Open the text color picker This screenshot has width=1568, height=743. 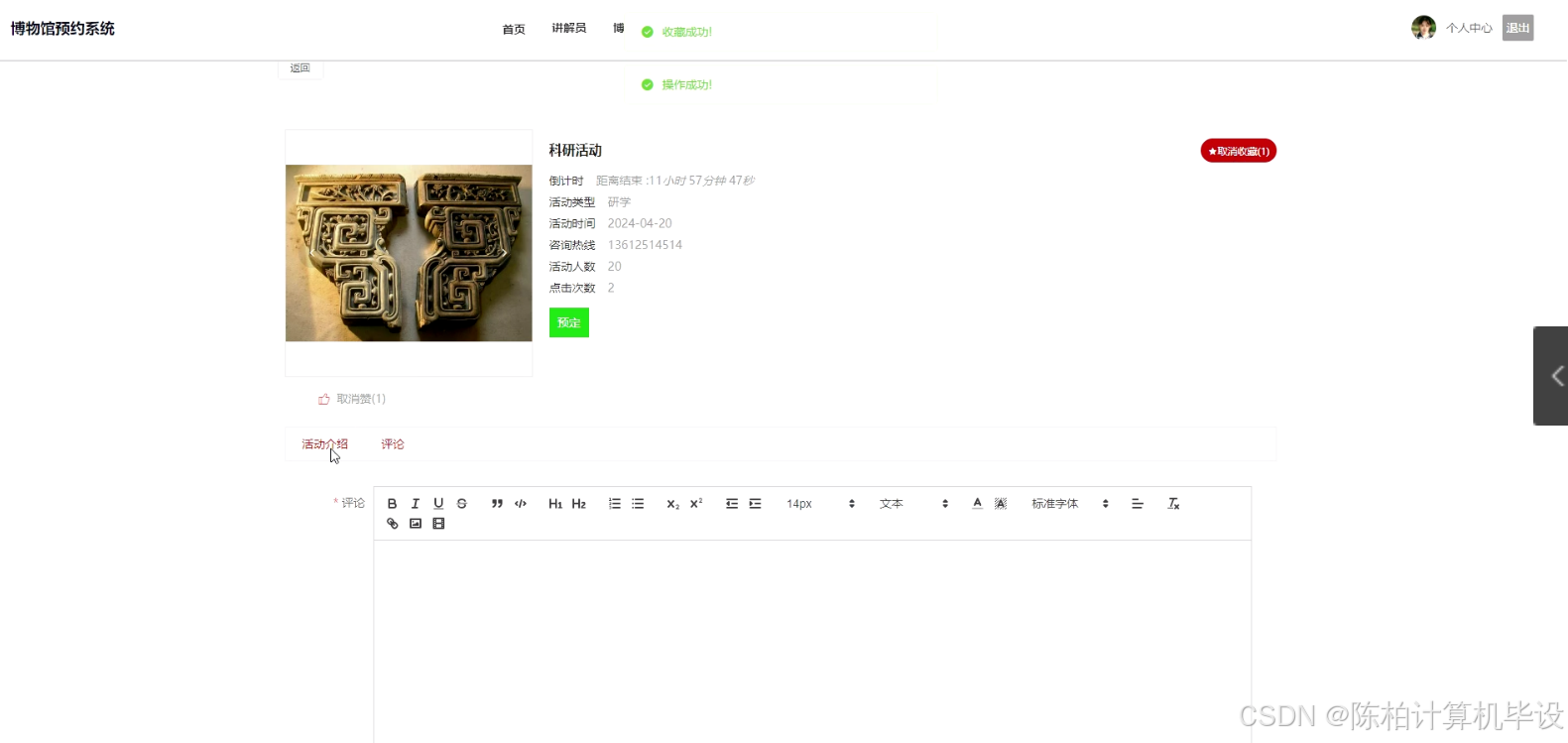(977, 504)
